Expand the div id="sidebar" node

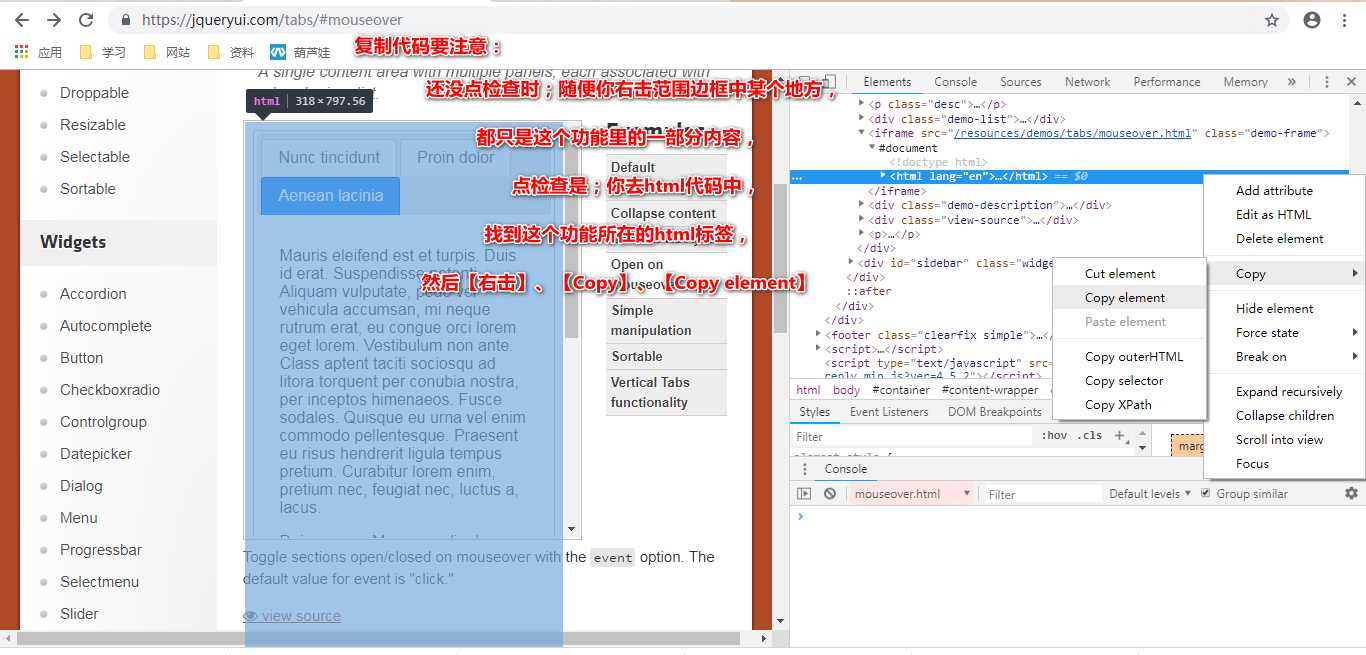(851, 263)
